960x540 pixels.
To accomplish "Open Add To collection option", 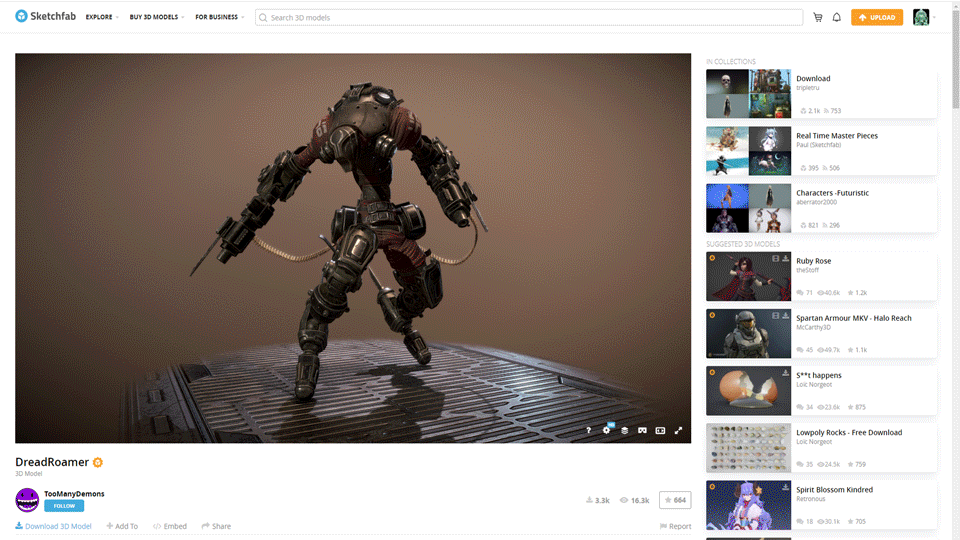I will pos(122,526).
